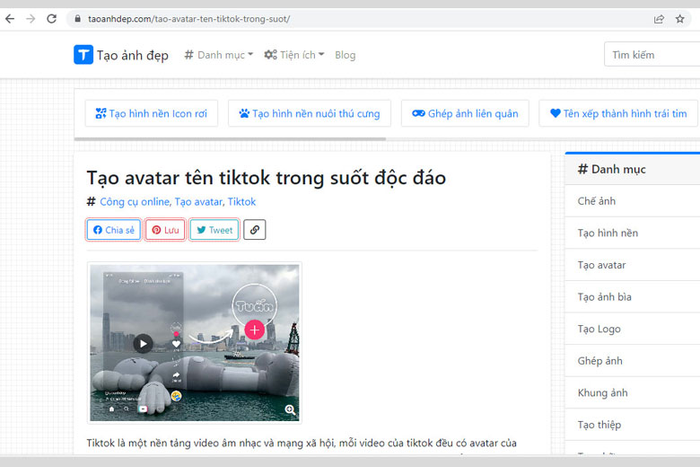Image resolution: width=700 pixels, height=467 pixels.
Task: Open Ghép ảnh liên quân button
Action: pyautogui.click(x=465, y=113)
